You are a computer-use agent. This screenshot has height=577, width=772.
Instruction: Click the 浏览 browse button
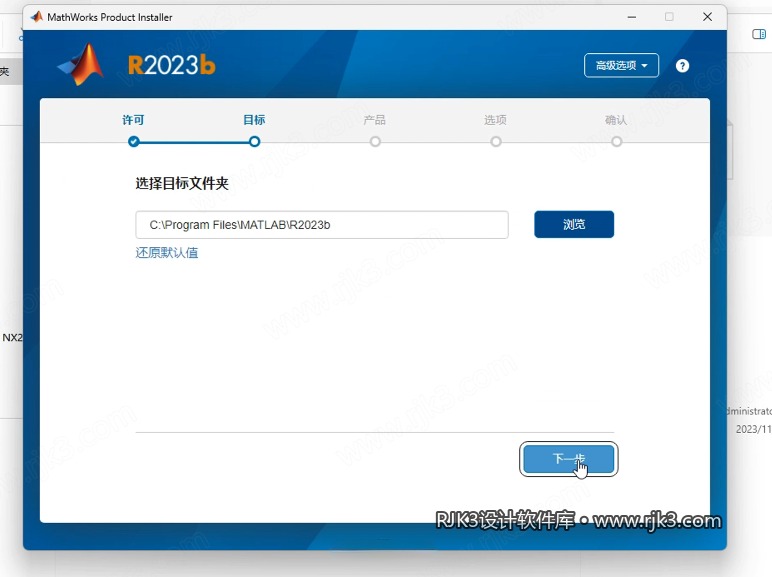[x=574, y=224]
